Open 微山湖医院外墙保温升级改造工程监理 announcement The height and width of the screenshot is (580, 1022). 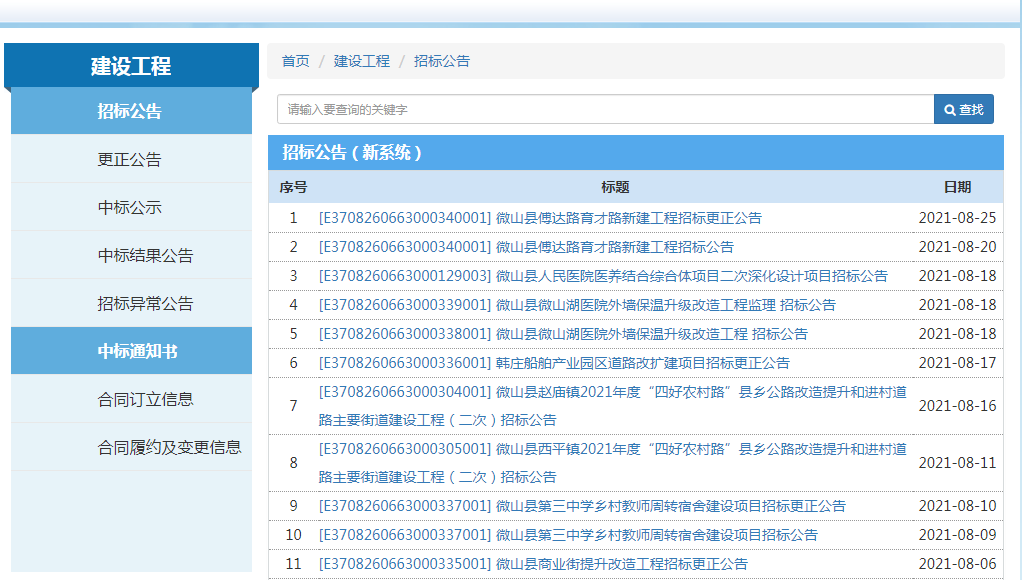click(577, 305)
